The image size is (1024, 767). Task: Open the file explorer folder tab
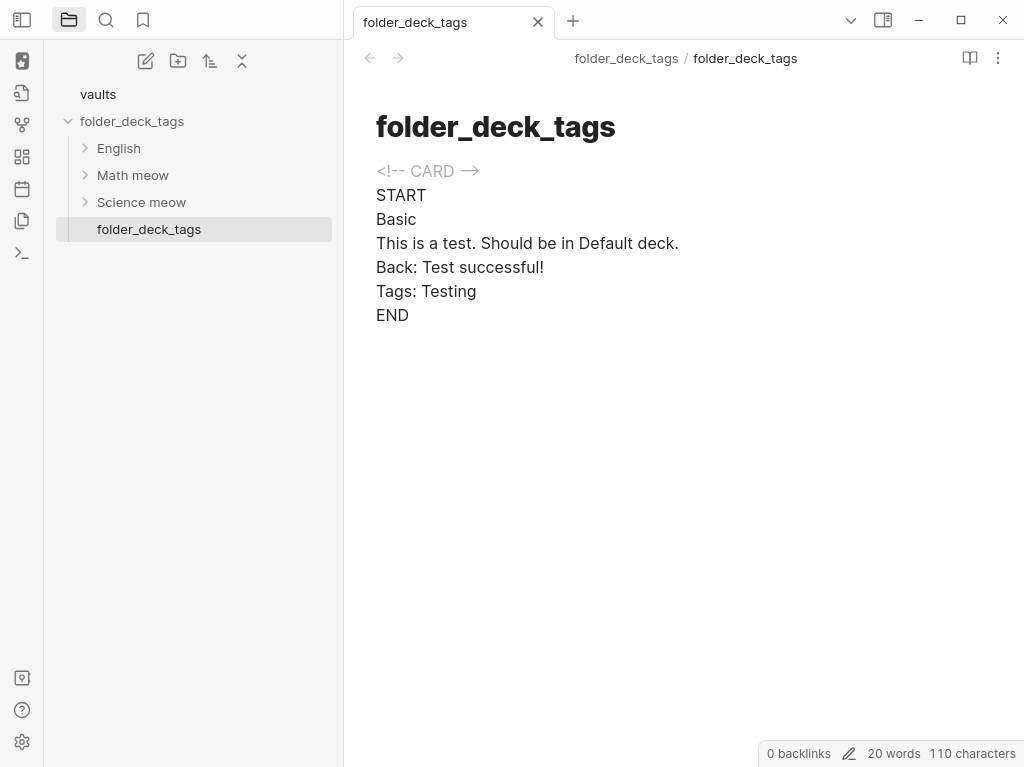point(69,20)
